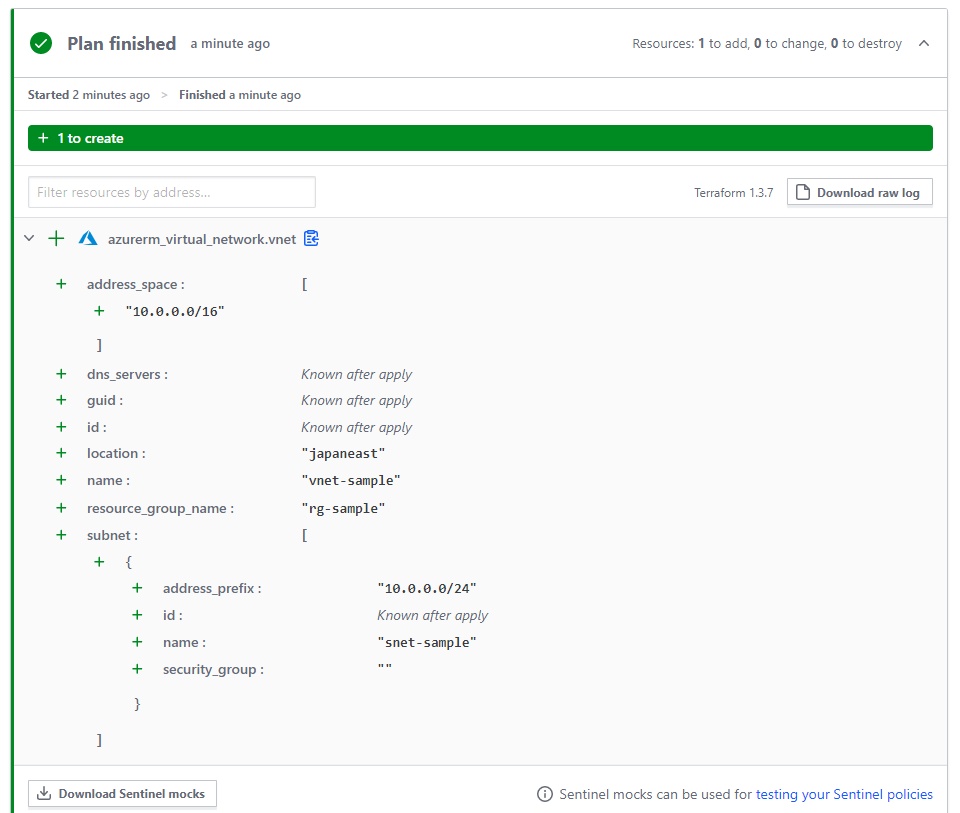Viewport: 960px width, 813px height.
Task: Click the large plus icon beside the resource
Action: [56, 238]
